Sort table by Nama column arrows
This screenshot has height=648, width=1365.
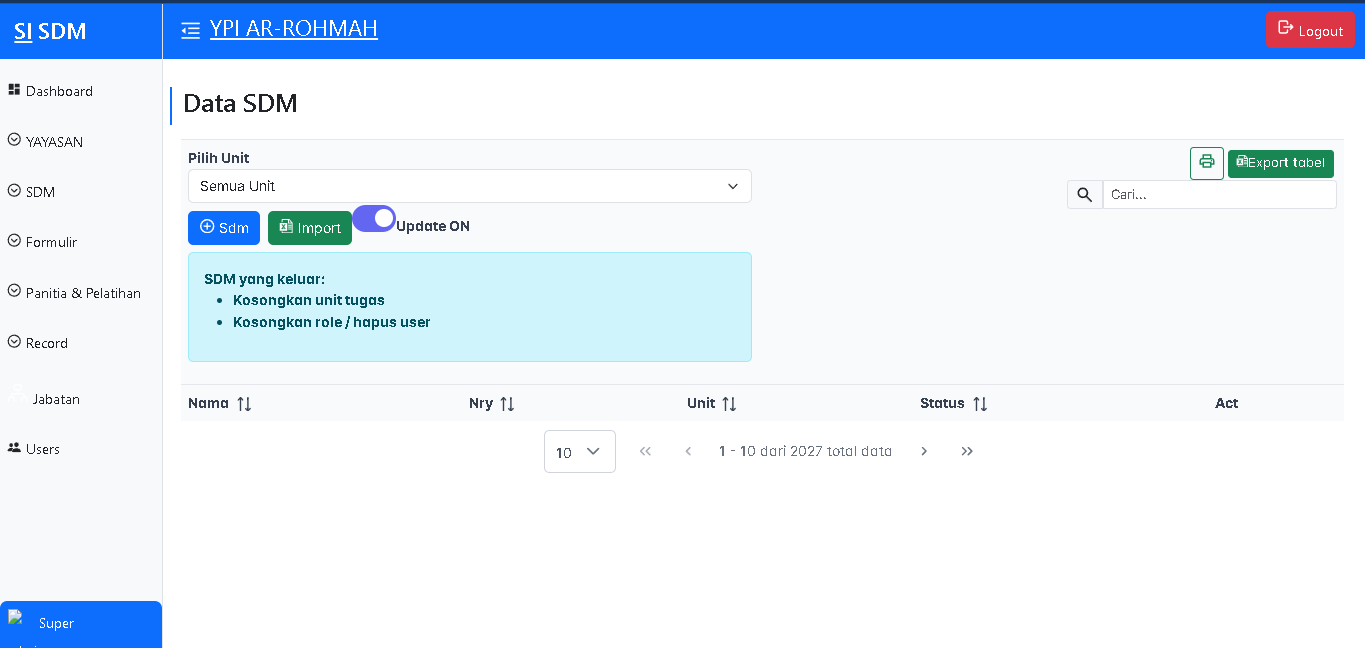tap(244, 404)
